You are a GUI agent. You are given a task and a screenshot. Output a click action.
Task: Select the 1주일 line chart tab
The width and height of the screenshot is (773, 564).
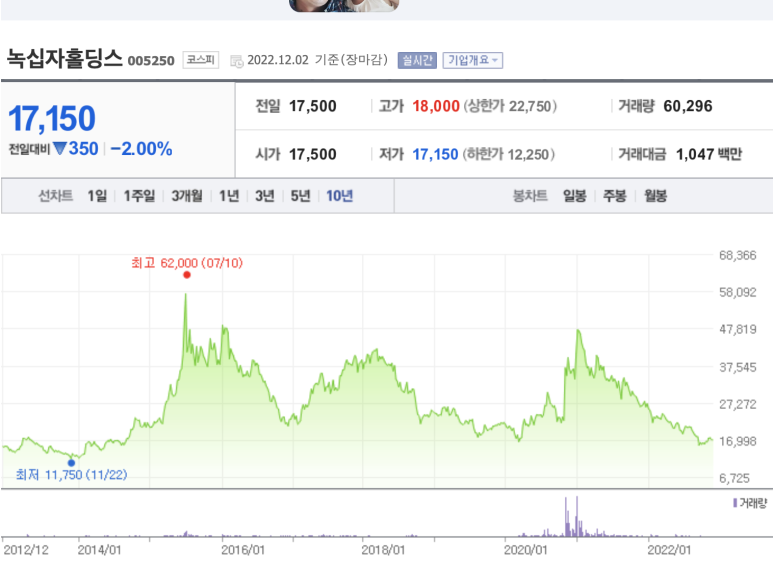[x=139, y=196]
